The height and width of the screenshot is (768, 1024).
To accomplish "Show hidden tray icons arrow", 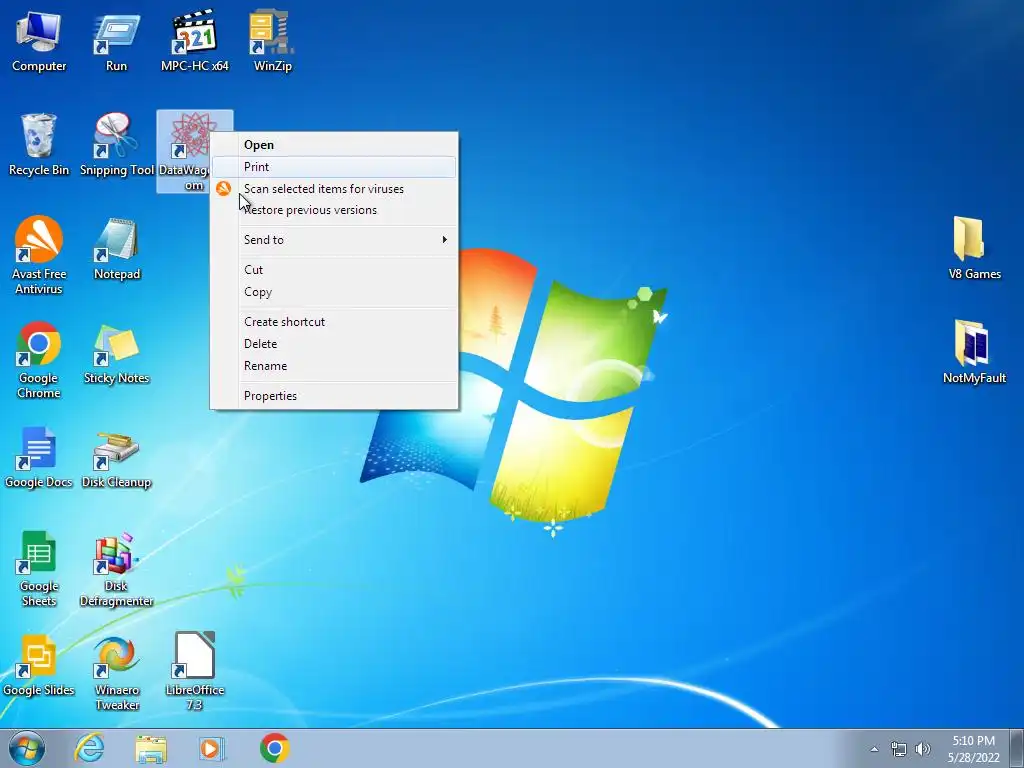I will (874, 749).
